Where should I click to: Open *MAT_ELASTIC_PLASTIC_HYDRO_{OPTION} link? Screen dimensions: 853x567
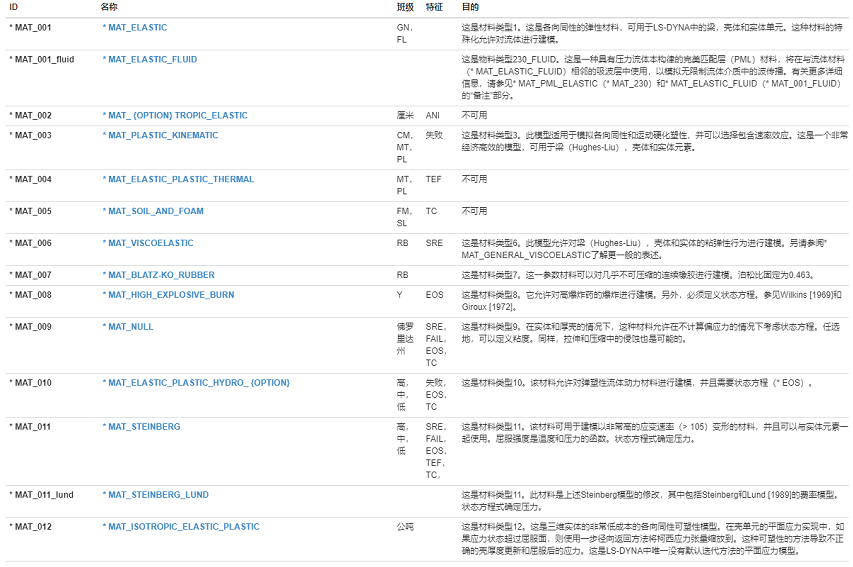[x=196, y=383]
